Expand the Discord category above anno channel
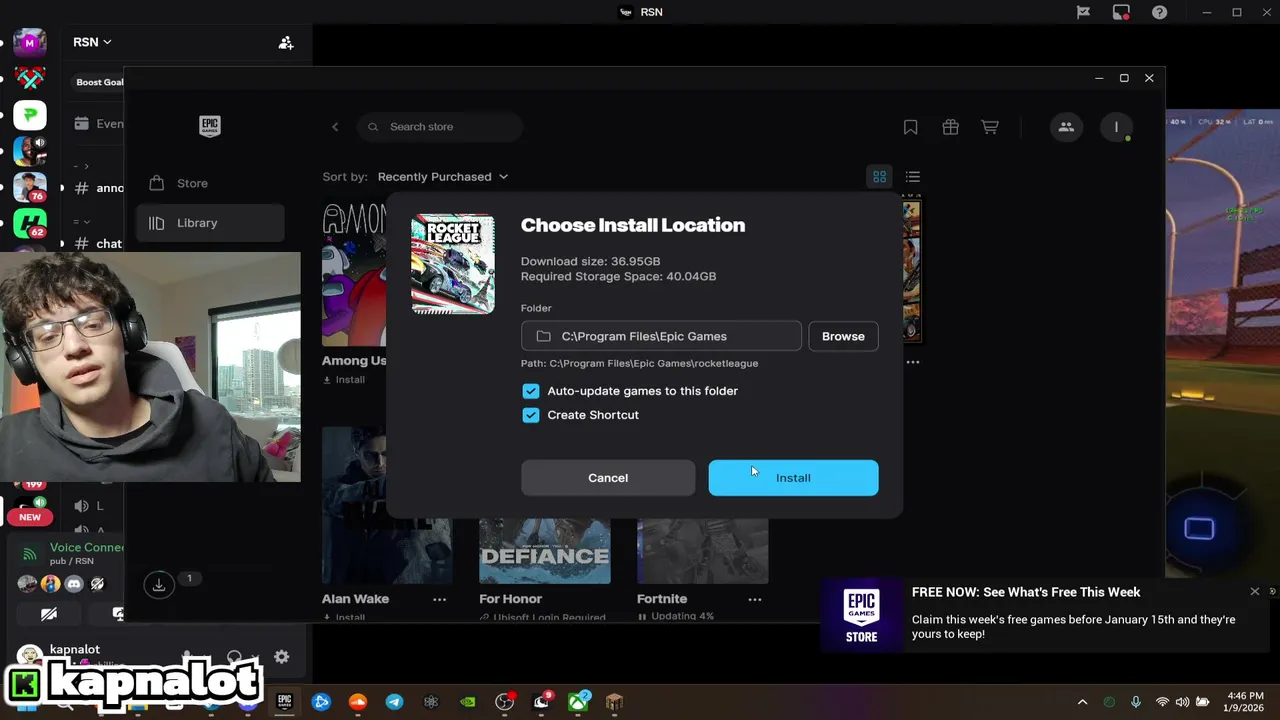 (82, 166)
